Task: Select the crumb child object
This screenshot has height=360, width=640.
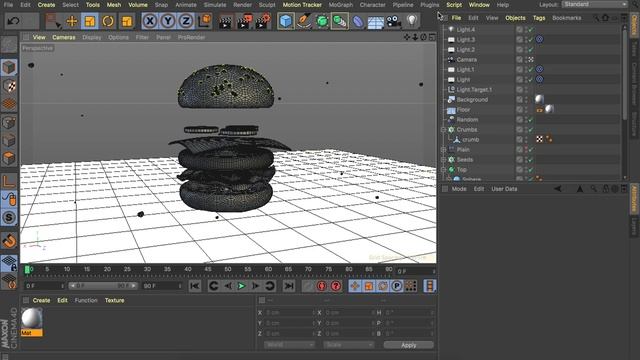Action: pyautogui.click(x=470, y=140)
